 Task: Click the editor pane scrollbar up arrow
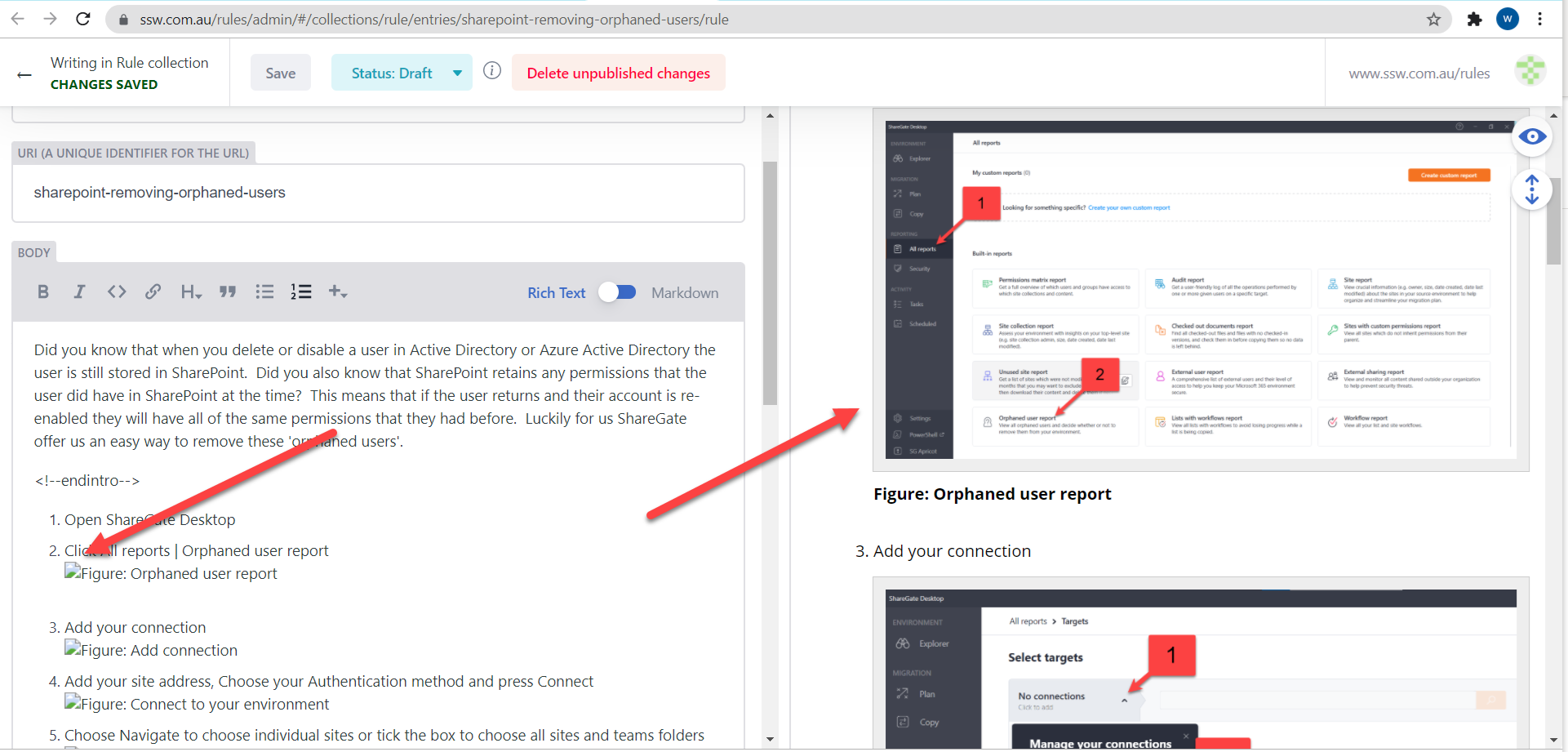pos(770,116)
